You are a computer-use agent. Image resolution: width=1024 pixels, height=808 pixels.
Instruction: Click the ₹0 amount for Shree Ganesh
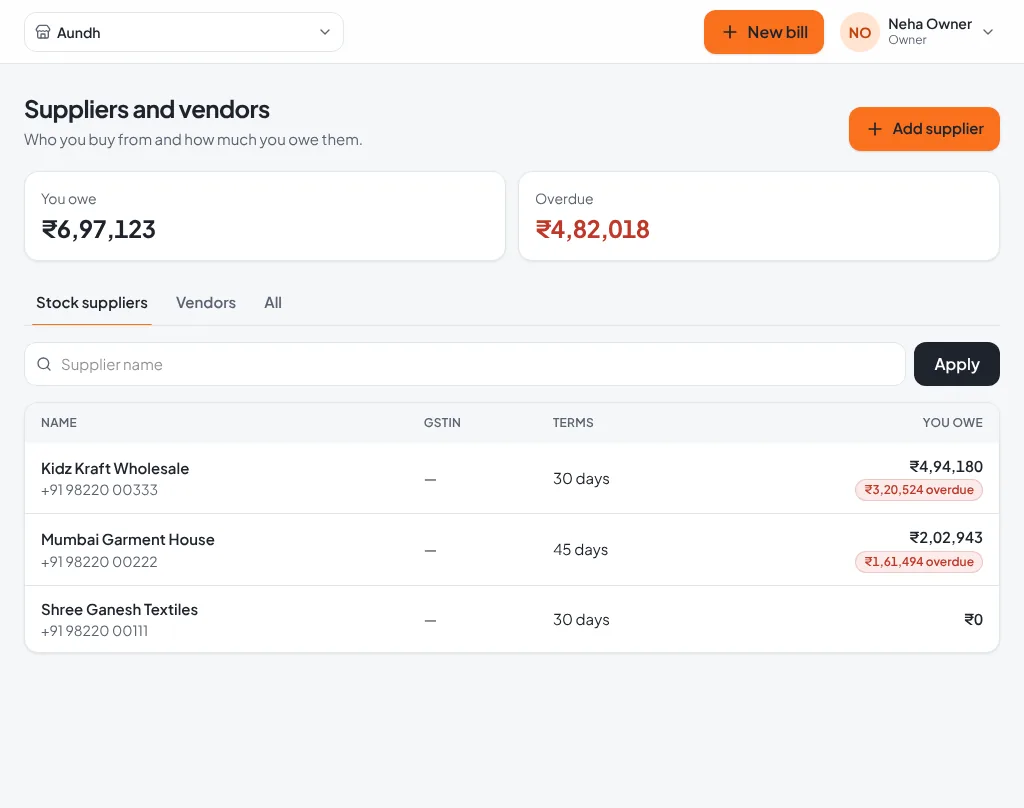pyautogui.click(x=973, y=619)
